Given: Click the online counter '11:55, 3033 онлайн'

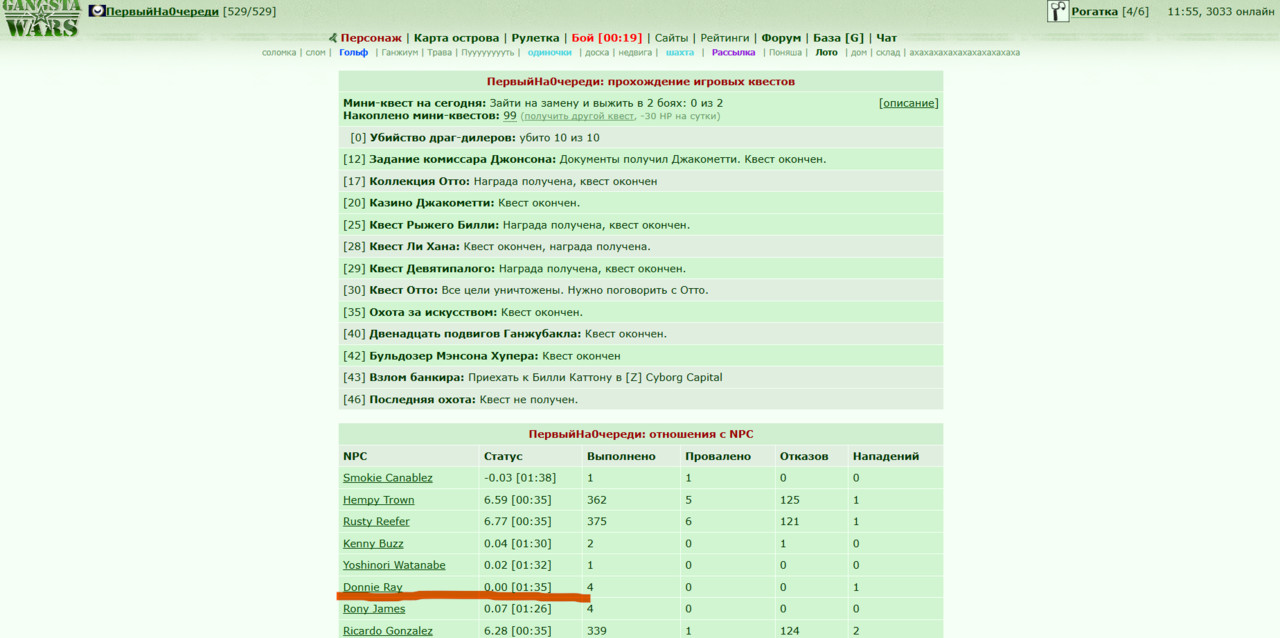Looking at the screenshot, I should [1221, 12].
